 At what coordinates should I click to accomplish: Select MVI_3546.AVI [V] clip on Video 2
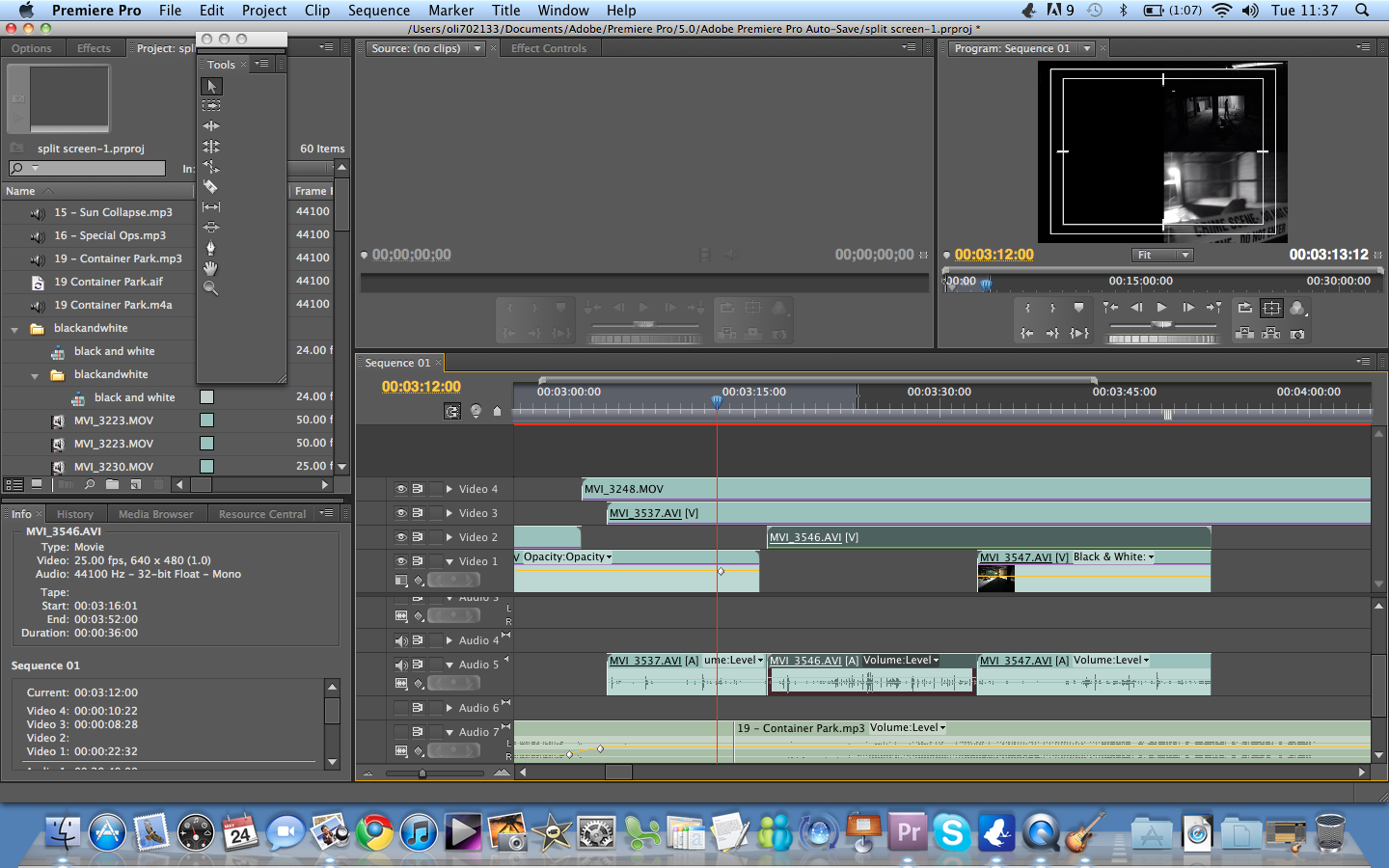click(x=989, y=537)
